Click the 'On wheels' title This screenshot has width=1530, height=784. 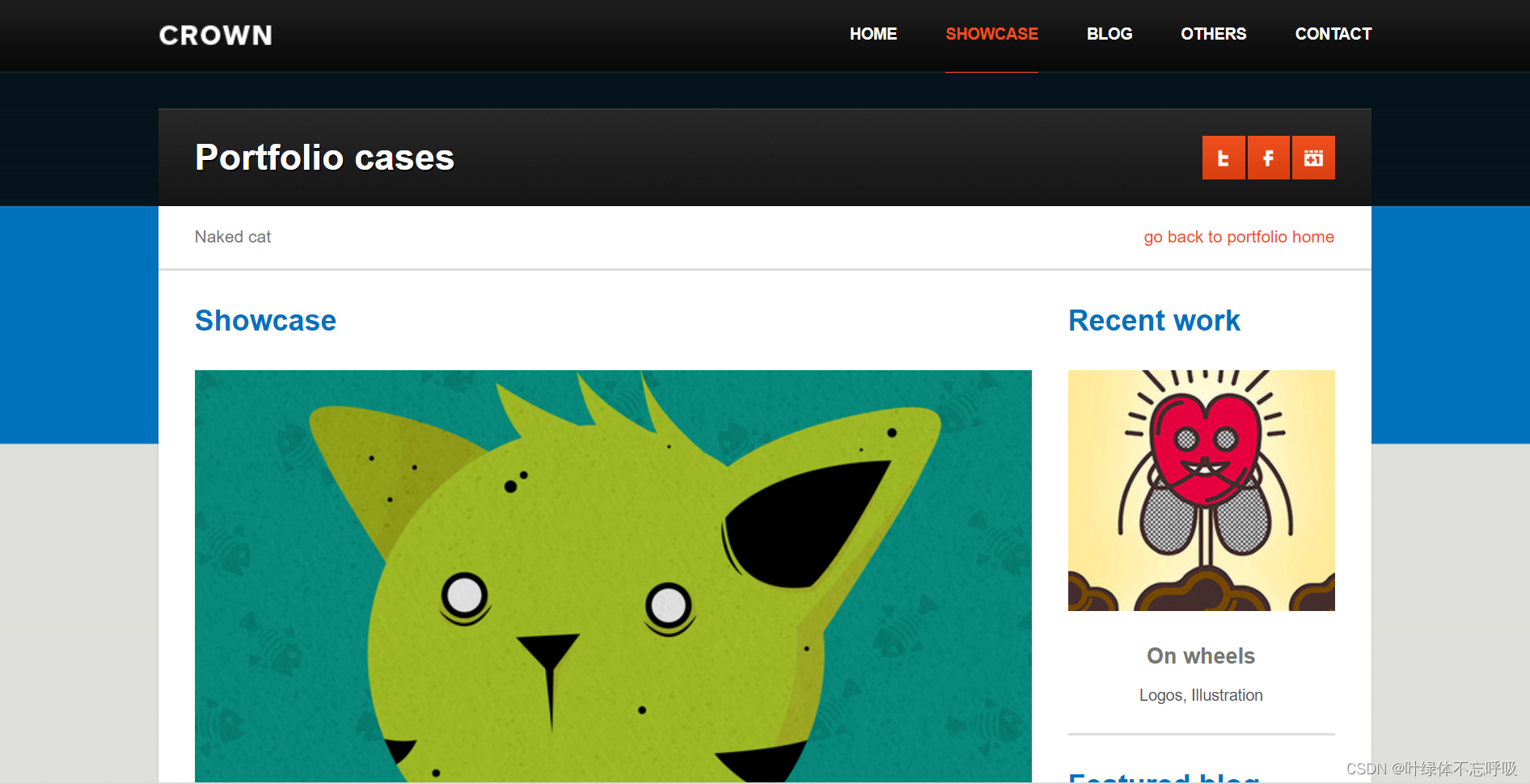point(1201,655)
